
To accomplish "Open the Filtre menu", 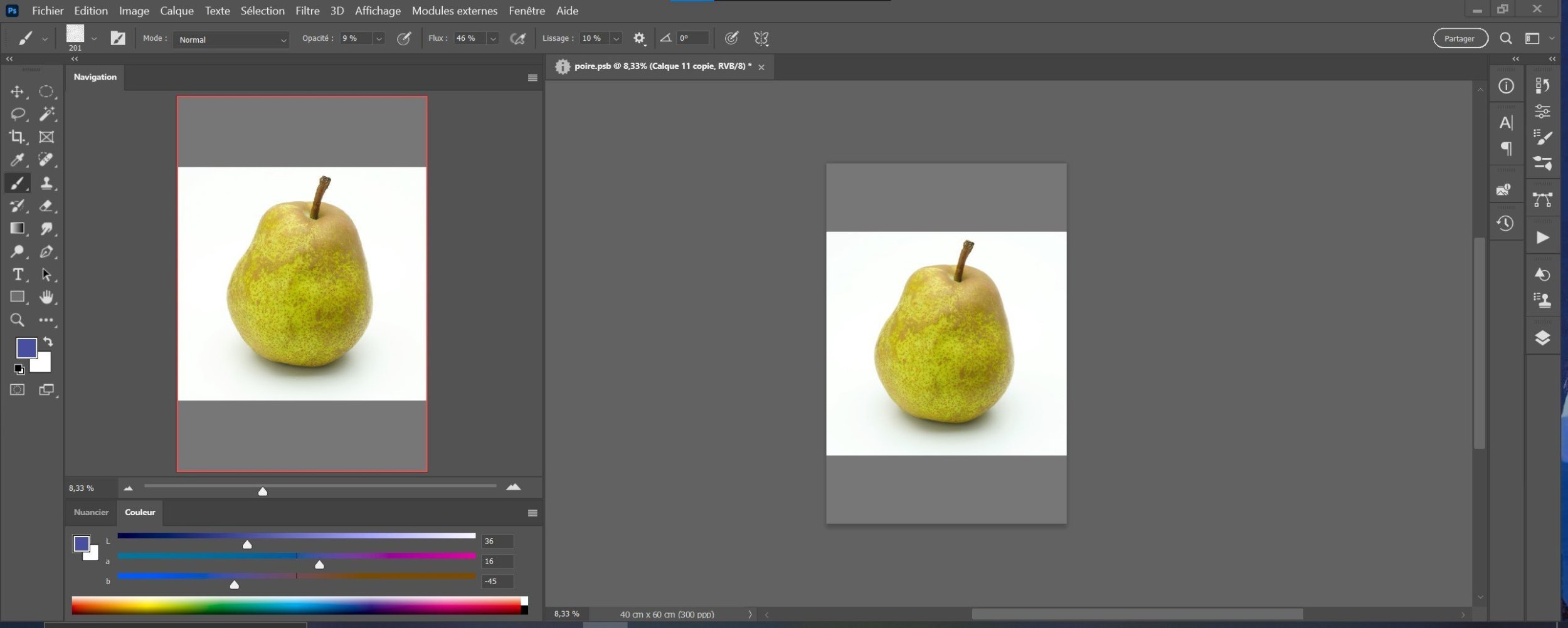I will [x=307, y=11].
